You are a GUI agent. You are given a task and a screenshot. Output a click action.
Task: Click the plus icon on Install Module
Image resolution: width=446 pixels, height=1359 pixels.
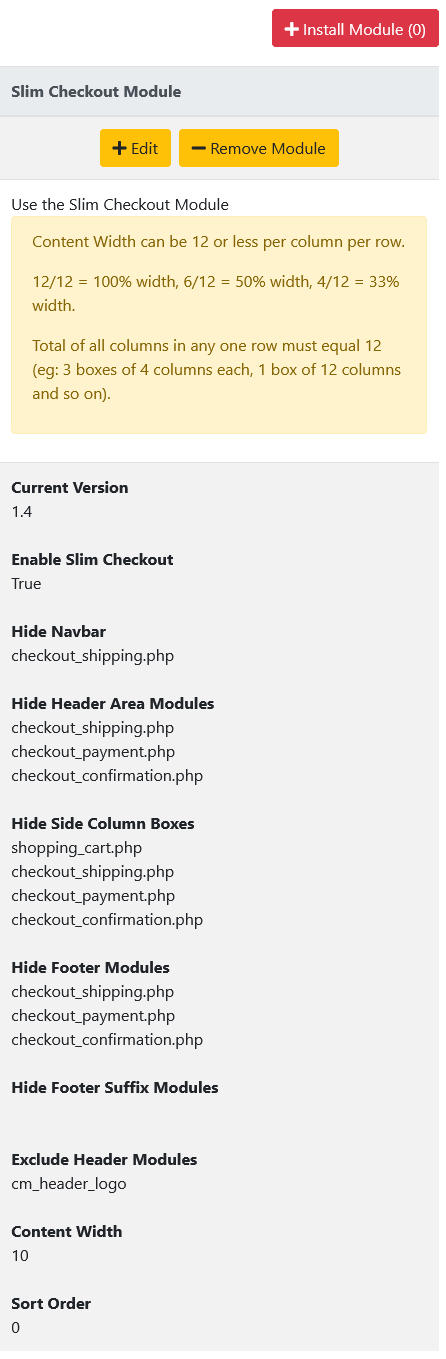pos(292,30)
